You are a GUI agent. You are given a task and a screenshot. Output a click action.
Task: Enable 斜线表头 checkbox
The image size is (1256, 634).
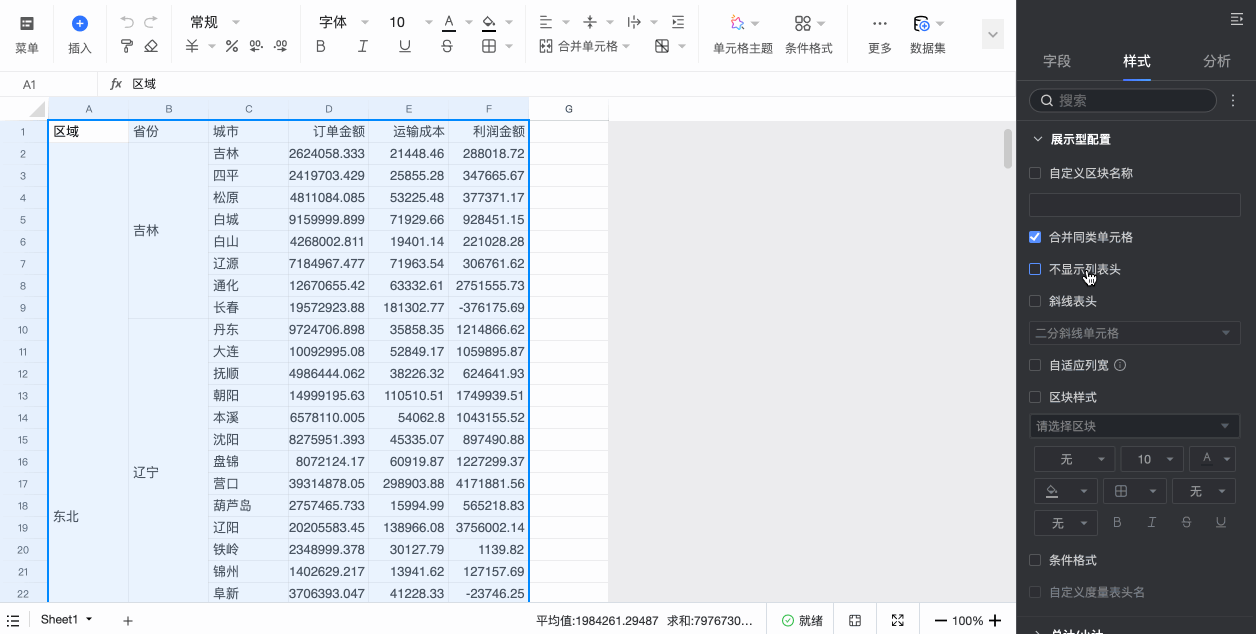(1035, 301)
